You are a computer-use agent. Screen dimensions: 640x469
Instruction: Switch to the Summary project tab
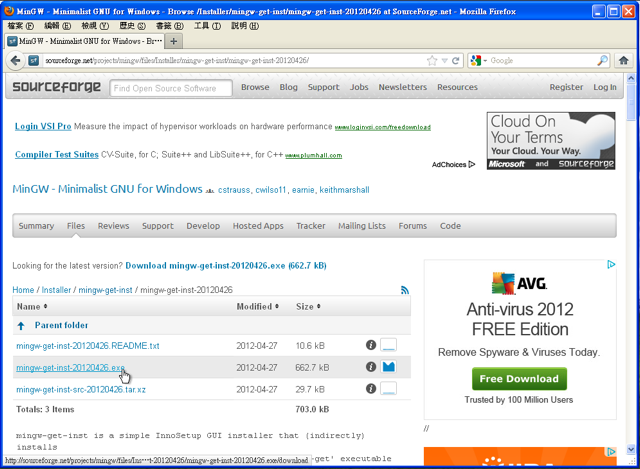36,226
